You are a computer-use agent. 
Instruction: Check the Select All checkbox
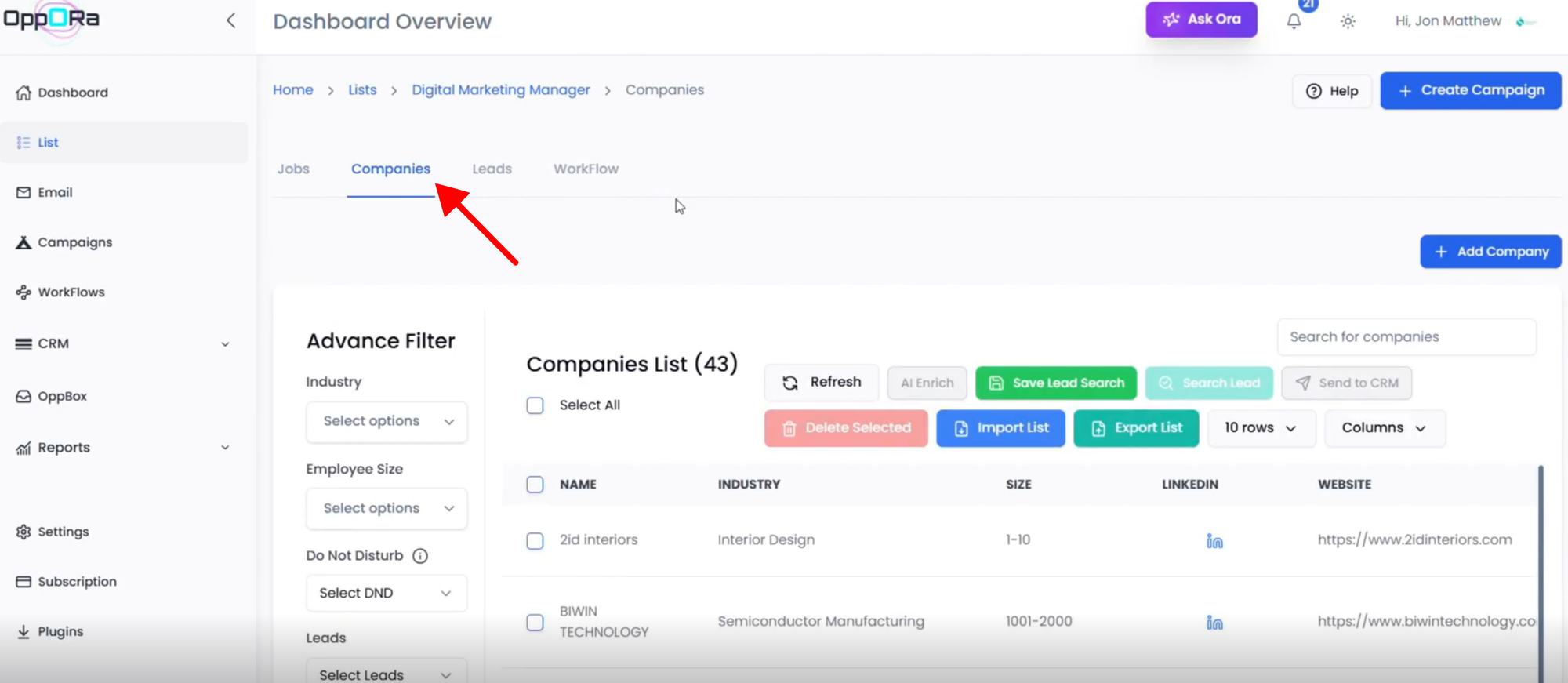[x=535, y=405]
